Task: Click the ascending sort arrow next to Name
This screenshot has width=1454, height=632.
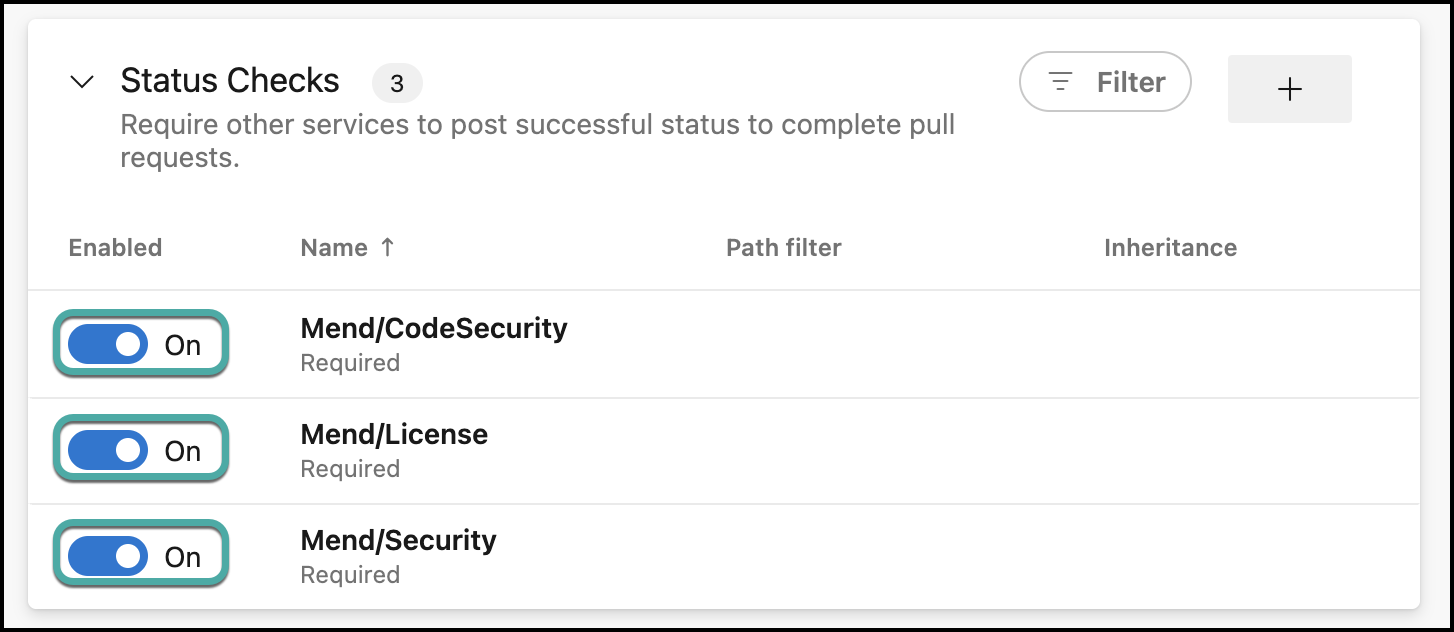Action: [388, 247]
